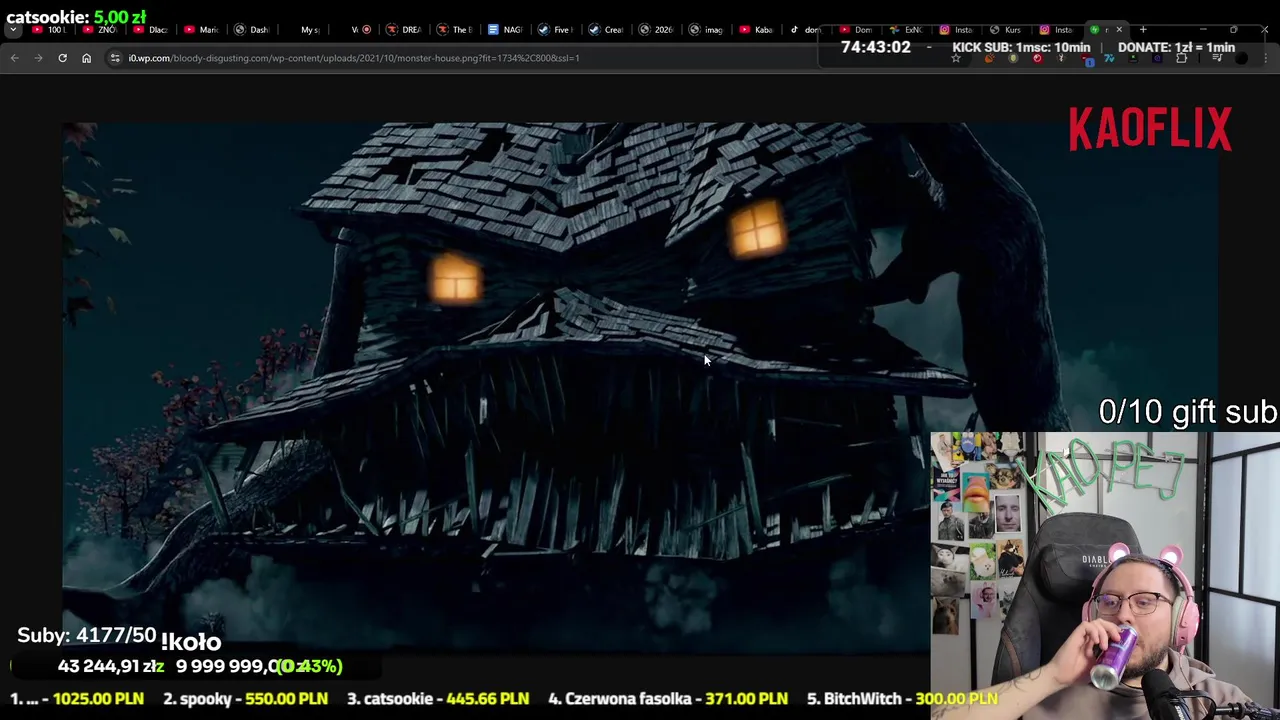View site information icon in address bar

pos(115,58)
